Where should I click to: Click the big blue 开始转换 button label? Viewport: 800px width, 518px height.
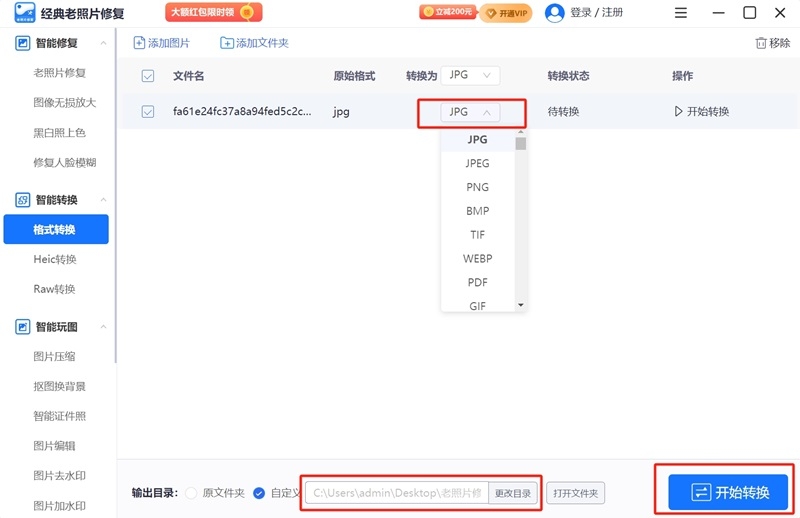point(742,492)
